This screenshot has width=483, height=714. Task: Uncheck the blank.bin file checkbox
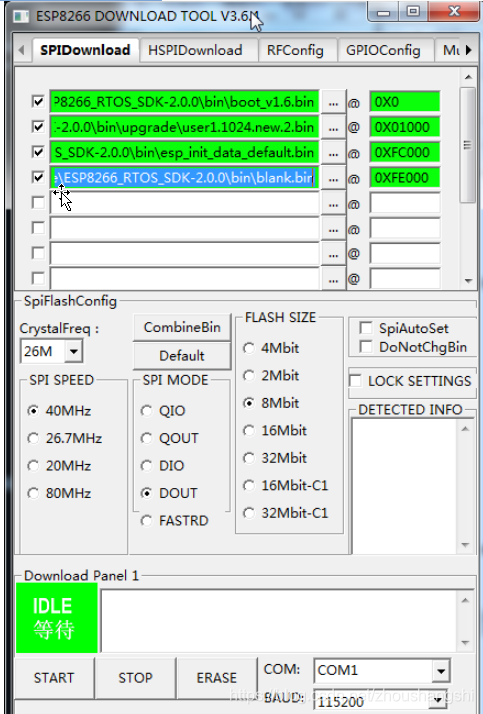point(38,177)
